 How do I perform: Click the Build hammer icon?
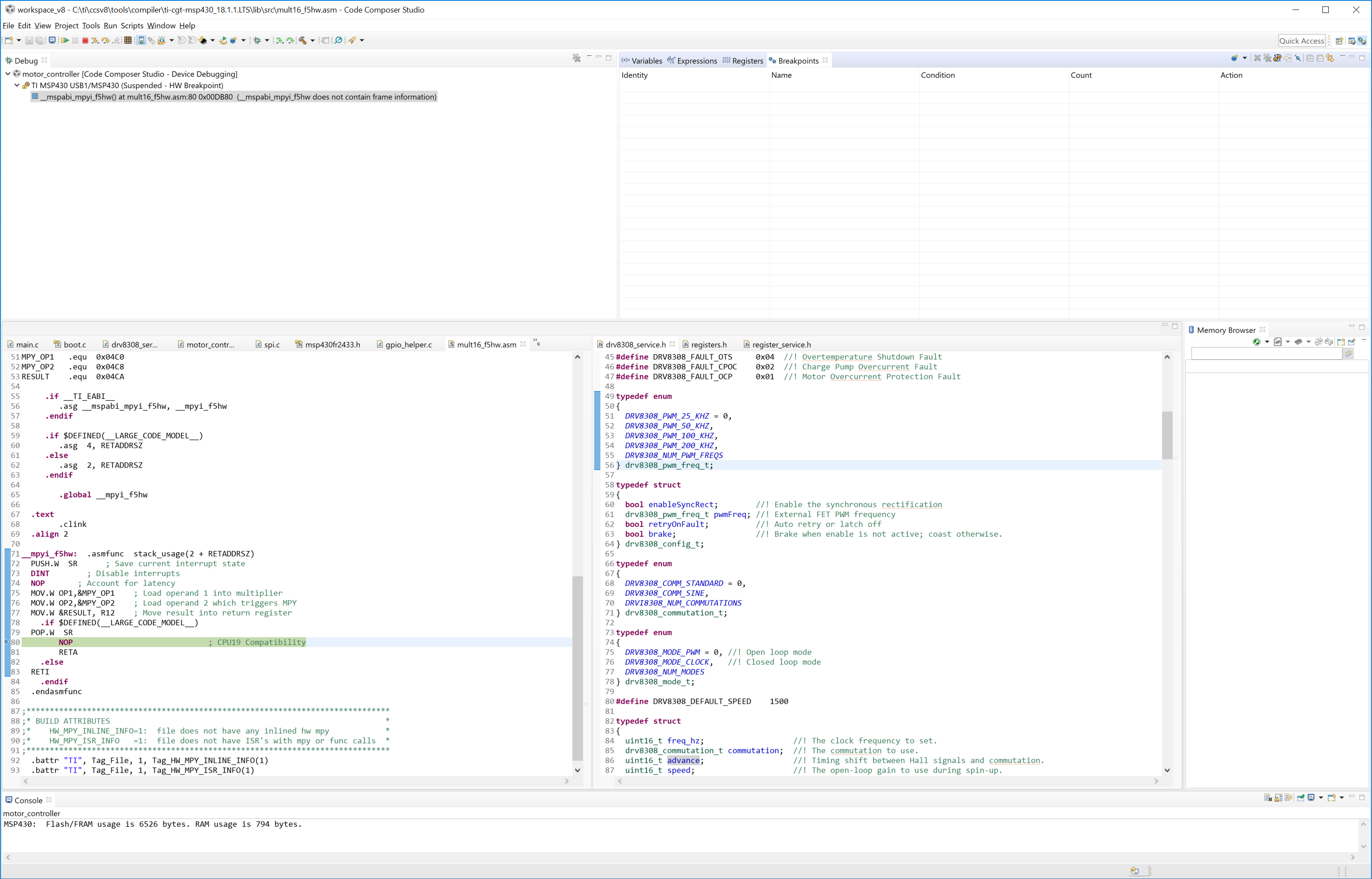[302, 41]
